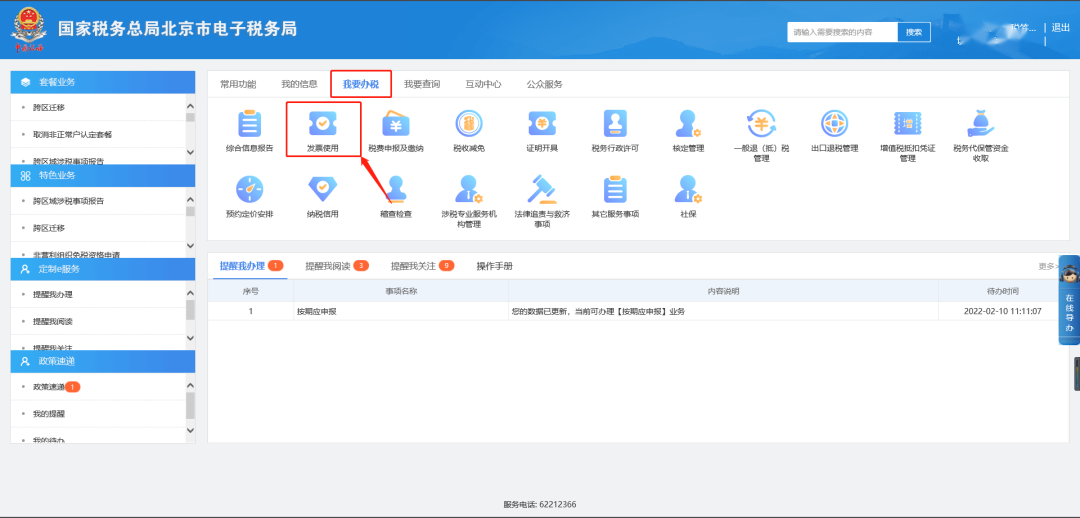This screenshot has width=1080, height=518.
Task: Click the search input field in header
Action: (842, 32)
